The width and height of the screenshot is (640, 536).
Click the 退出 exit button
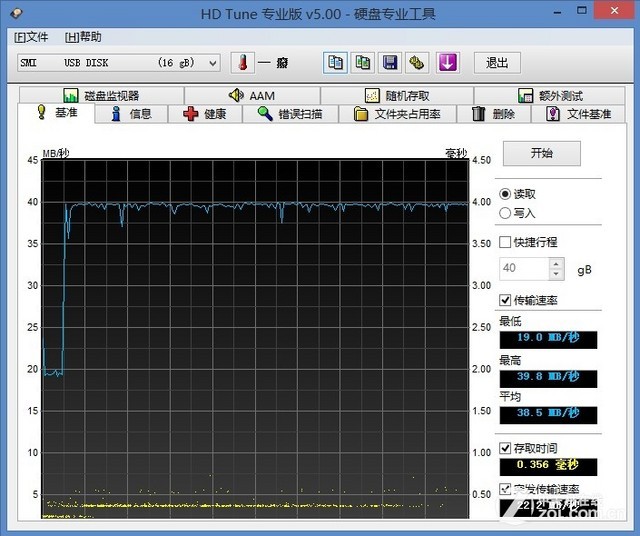497,63
